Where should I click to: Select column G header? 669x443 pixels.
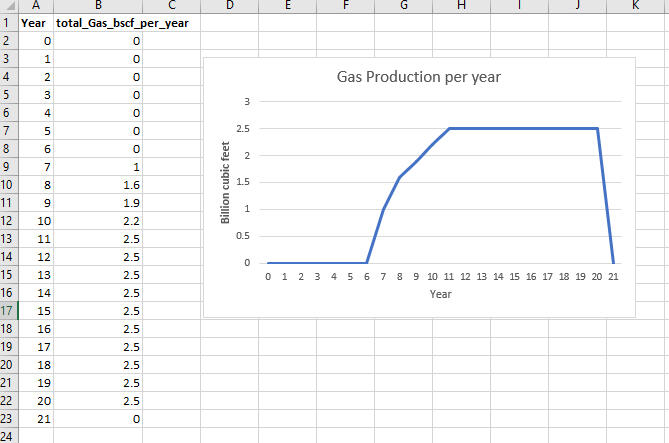[404, 6]
